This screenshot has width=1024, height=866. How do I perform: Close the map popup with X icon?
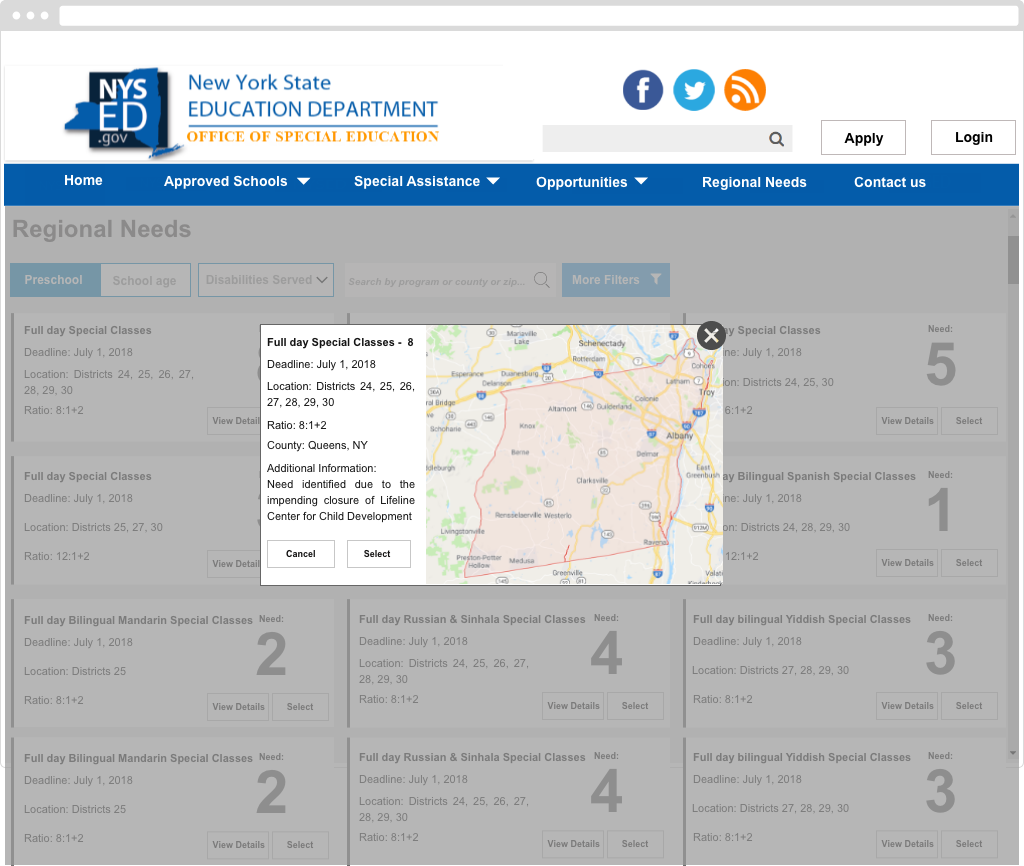point(711,335)
